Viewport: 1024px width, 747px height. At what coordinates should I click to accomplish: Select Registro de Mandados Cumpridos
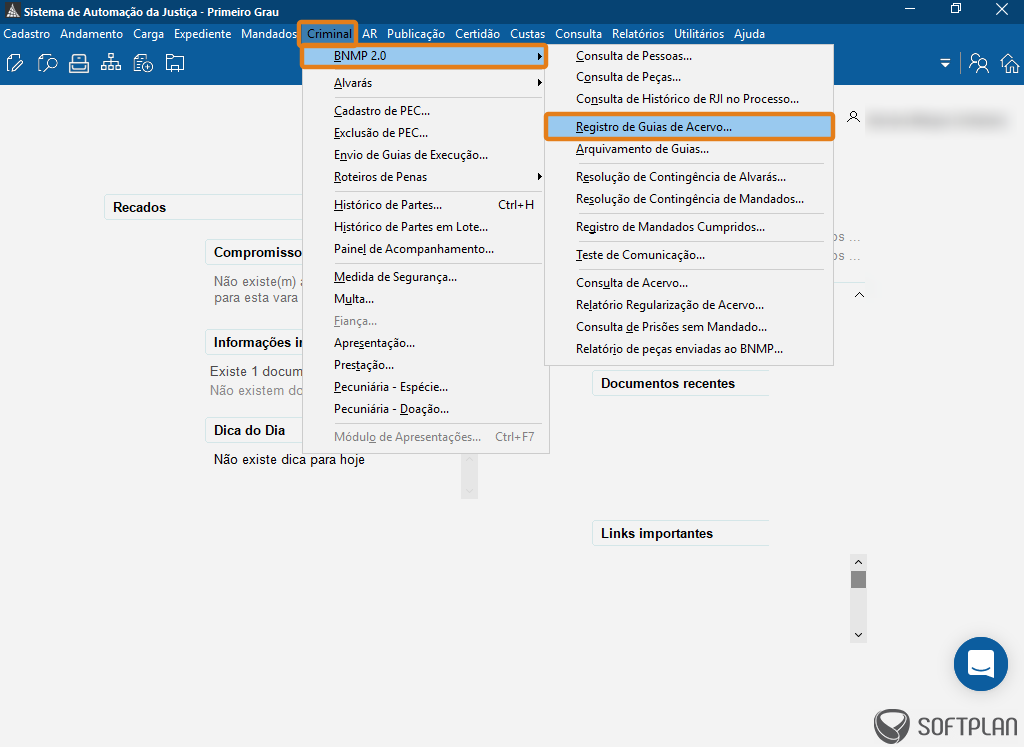coord(689,227)
